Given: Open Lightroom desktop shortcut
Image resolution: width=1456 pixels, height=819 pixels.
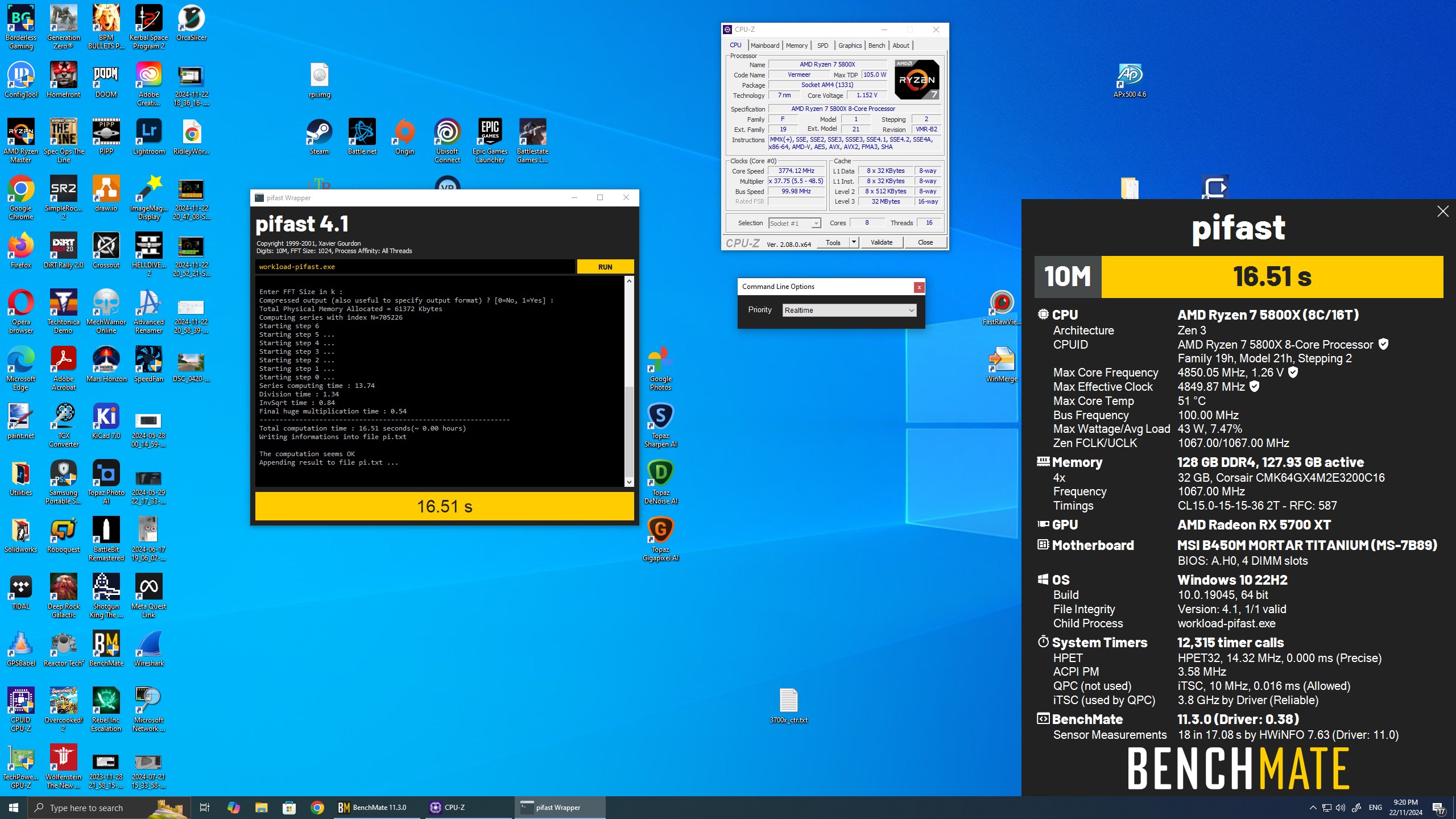Looking at the screenshot, I should pyautogui.click(x=148, y=136).
